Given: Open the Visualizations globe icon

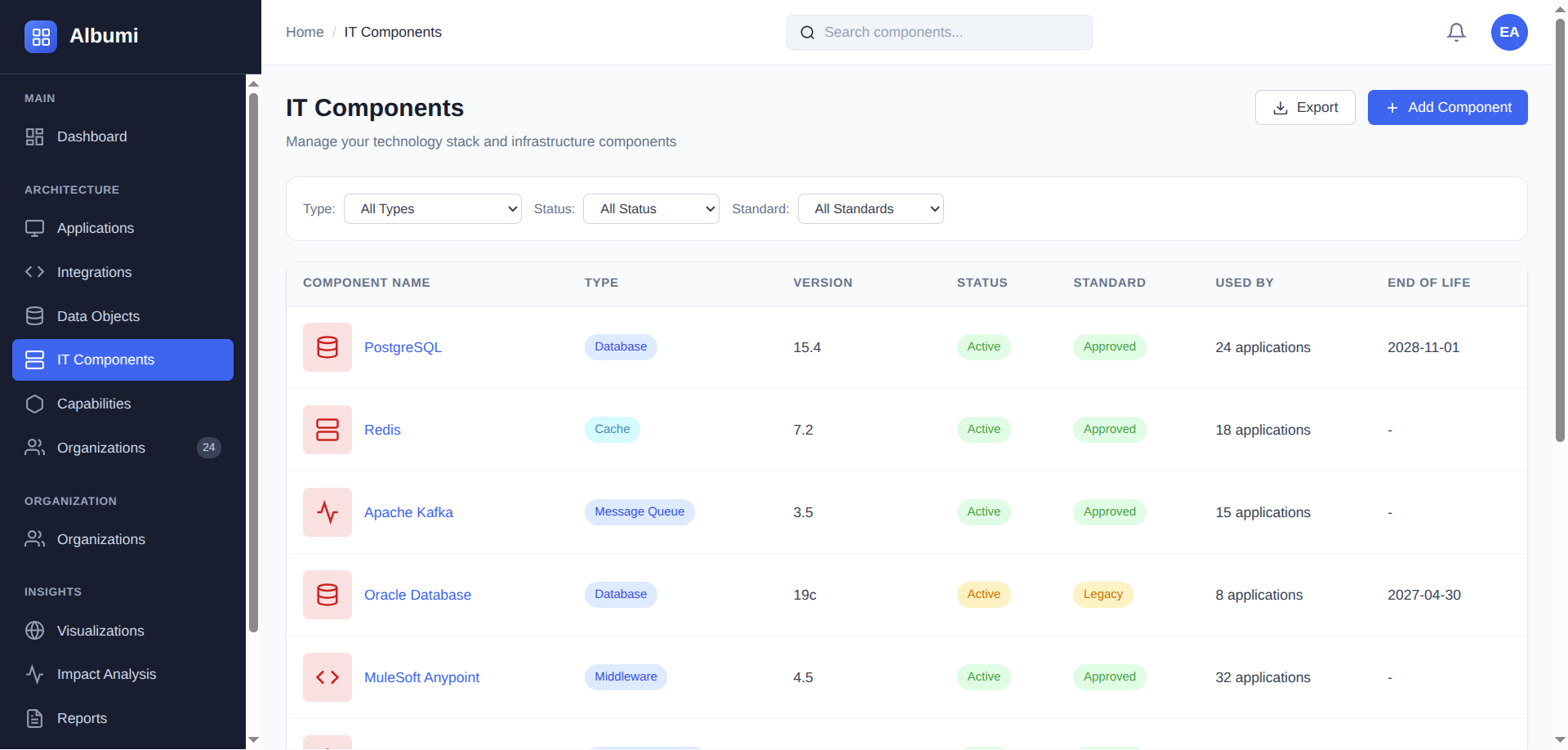Looking at the screenshot, I should [34, 630].
